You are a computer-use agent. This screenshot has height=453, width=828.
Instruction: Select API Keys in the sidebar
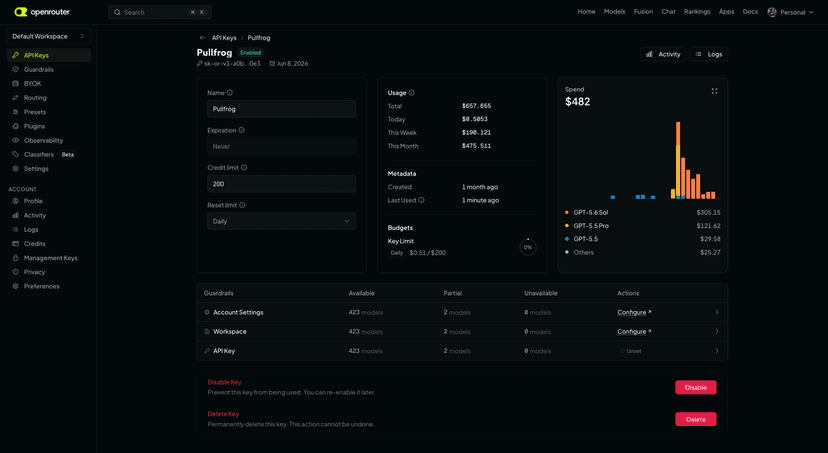pos(49,55)
